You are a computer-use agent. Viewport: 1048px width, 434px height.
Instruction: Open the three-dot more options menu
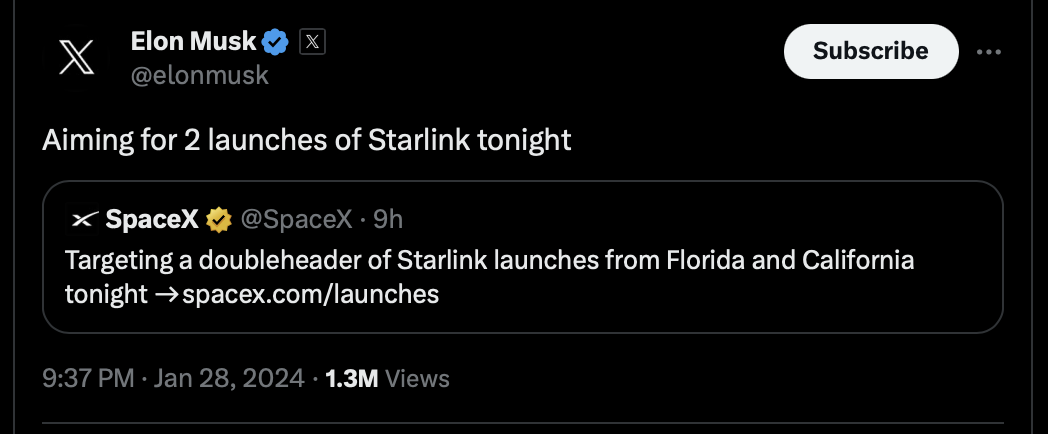(989, 51)
